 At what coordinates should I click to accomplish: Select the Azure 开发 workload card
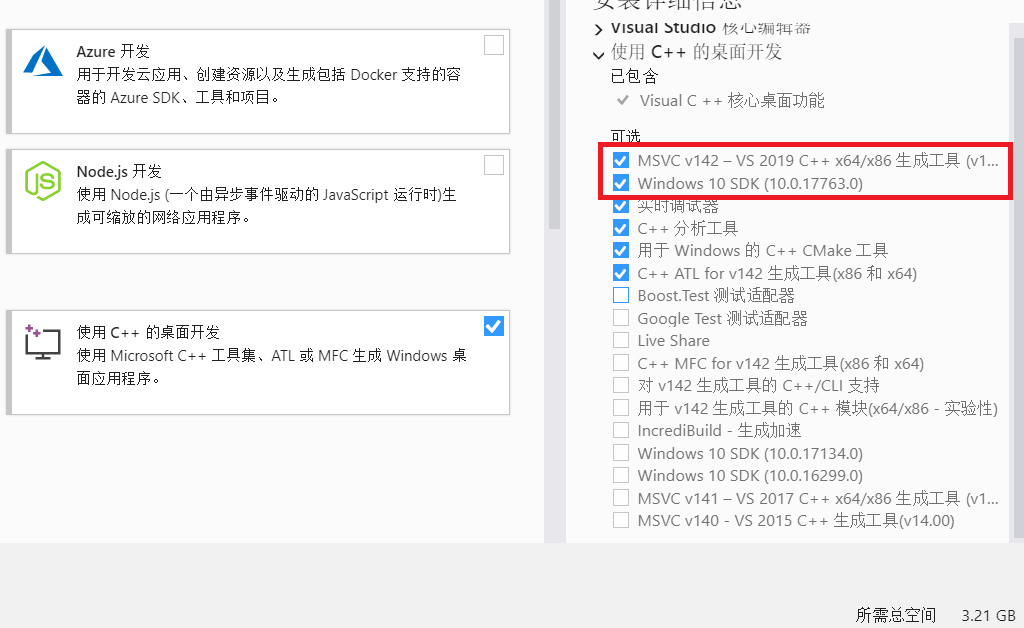pyautogui.click(x=260, y=81)
